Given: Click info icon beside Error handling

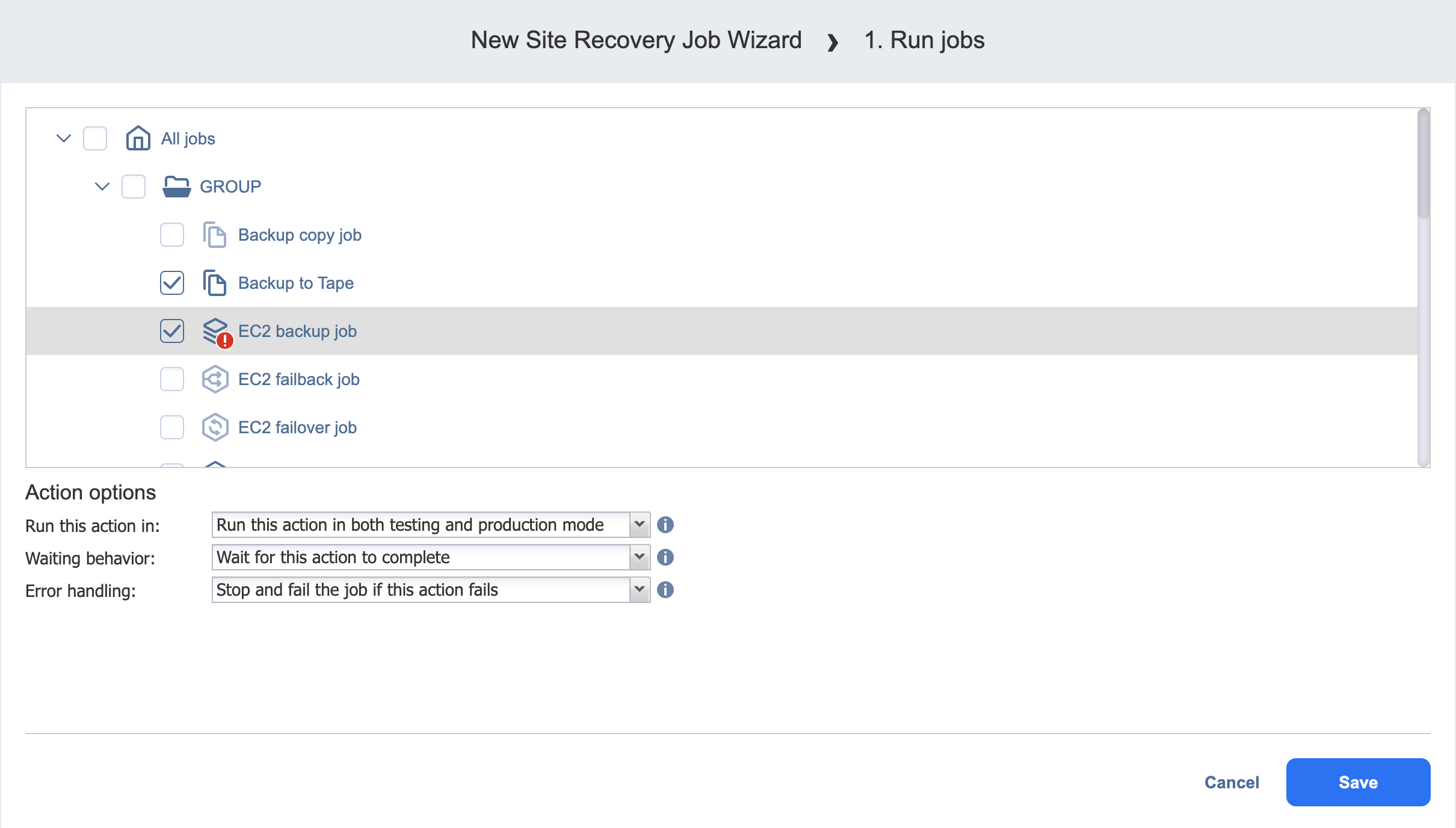Looking at the screenshot, I should coord(665,590).
